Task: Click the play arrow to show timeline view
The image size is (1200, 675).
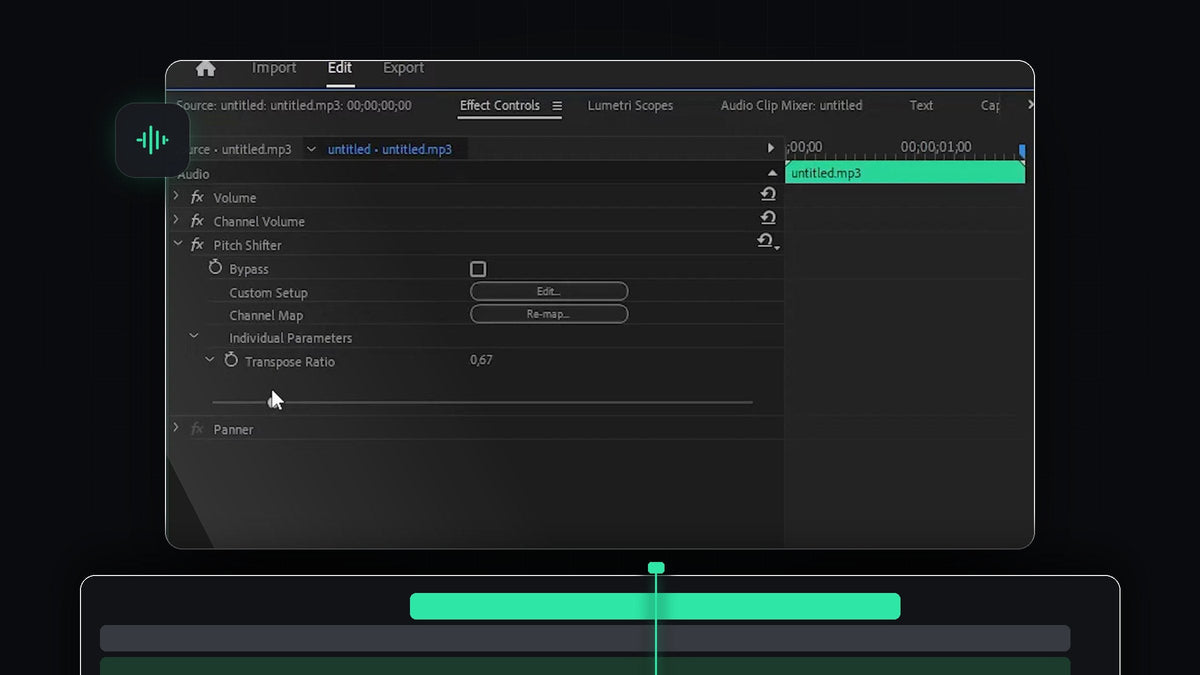Action: tap(771, 148)
